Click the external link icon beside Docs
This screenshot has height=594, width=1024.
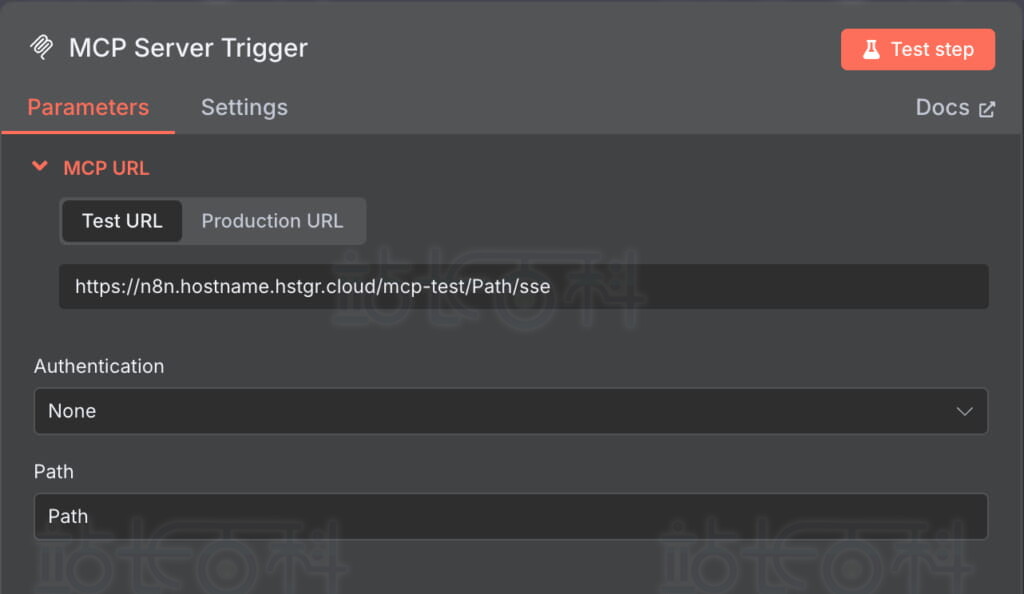click(987, 109)
